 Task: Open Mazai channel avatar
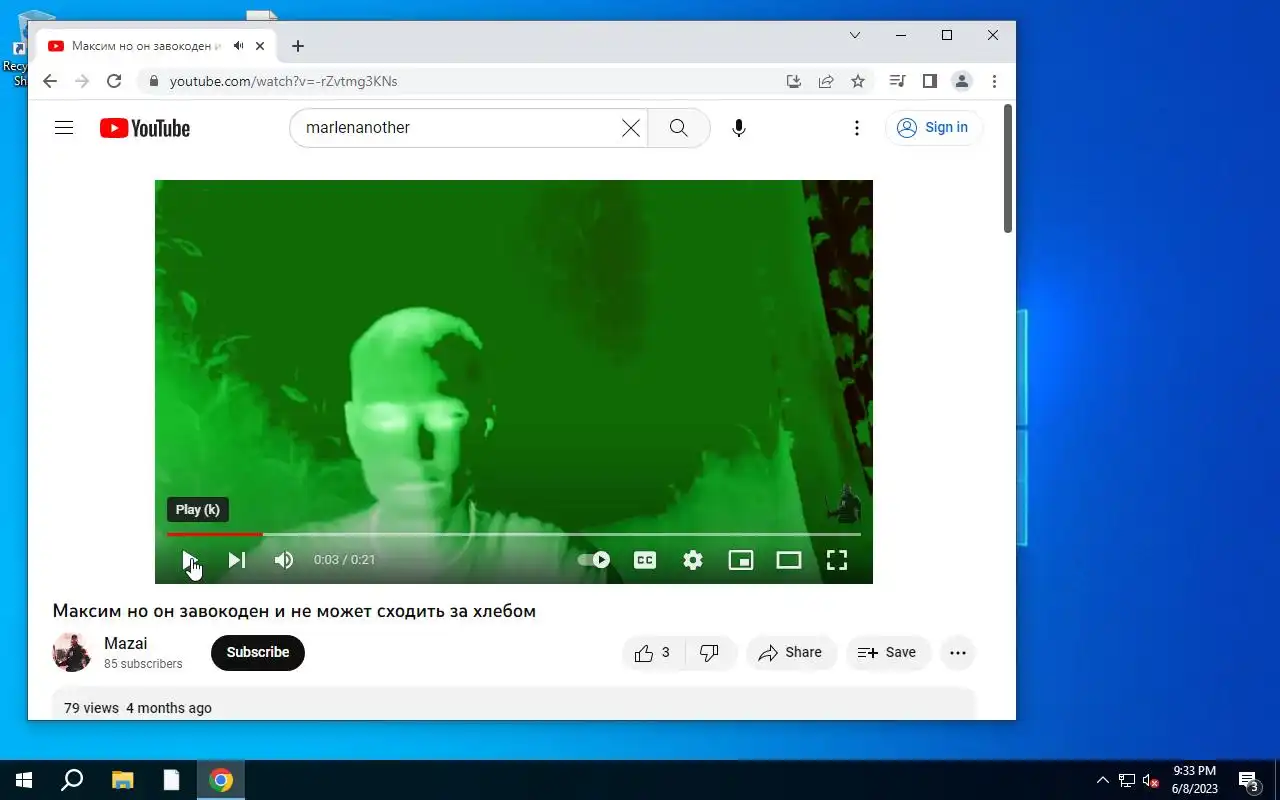tap(72, 652)
